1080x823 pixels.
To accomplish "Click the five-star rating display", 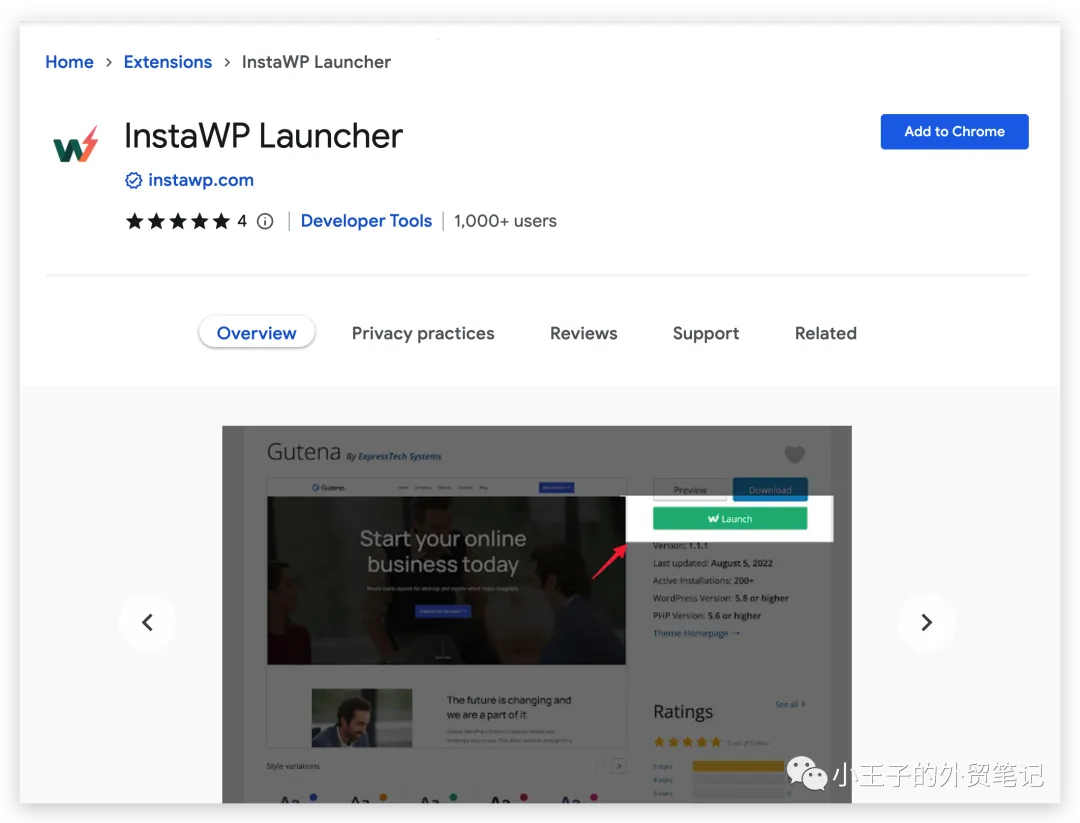I will (178, 221).
